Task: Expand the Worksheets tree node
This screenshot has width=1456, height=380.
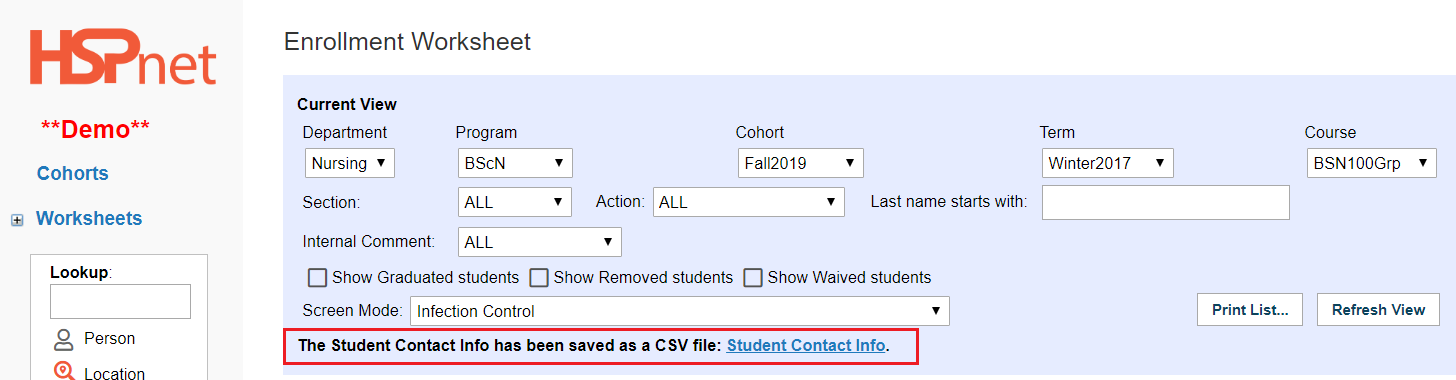Action: [x=17, y=220]
